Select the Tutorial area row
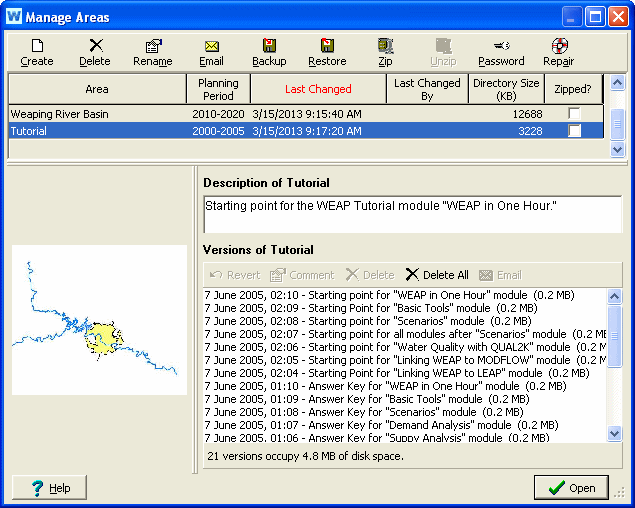635x508 pixels. pyautogui.click(x=306, y=131)
